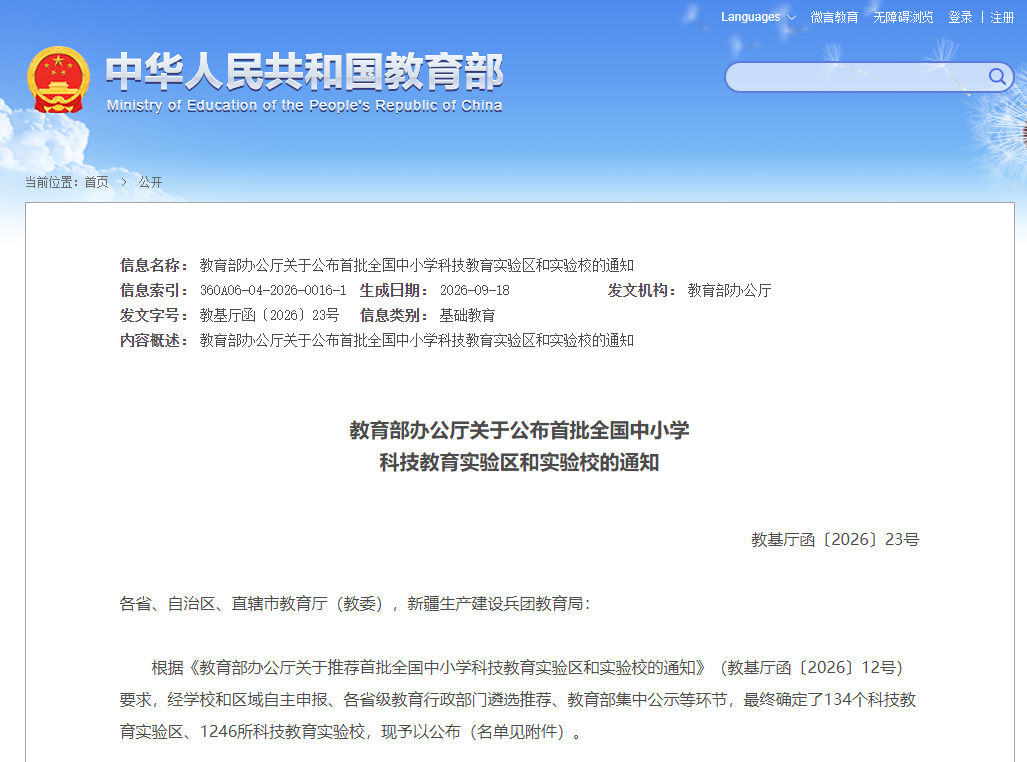
Task: Click the 注册 register link
Action: (x=1002, y=17)
